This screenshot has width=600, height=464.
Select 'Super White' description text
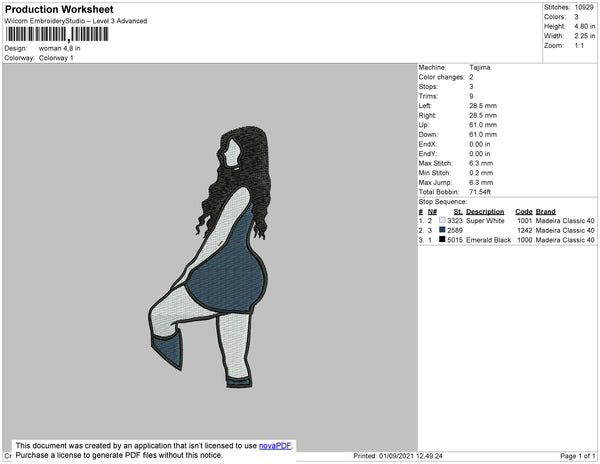pyautogui.click(x=485, y=221)
